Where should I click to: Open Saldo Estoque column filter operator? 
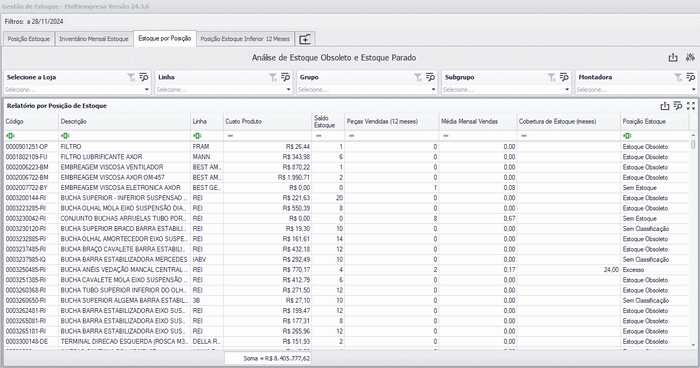click(319, 136)
